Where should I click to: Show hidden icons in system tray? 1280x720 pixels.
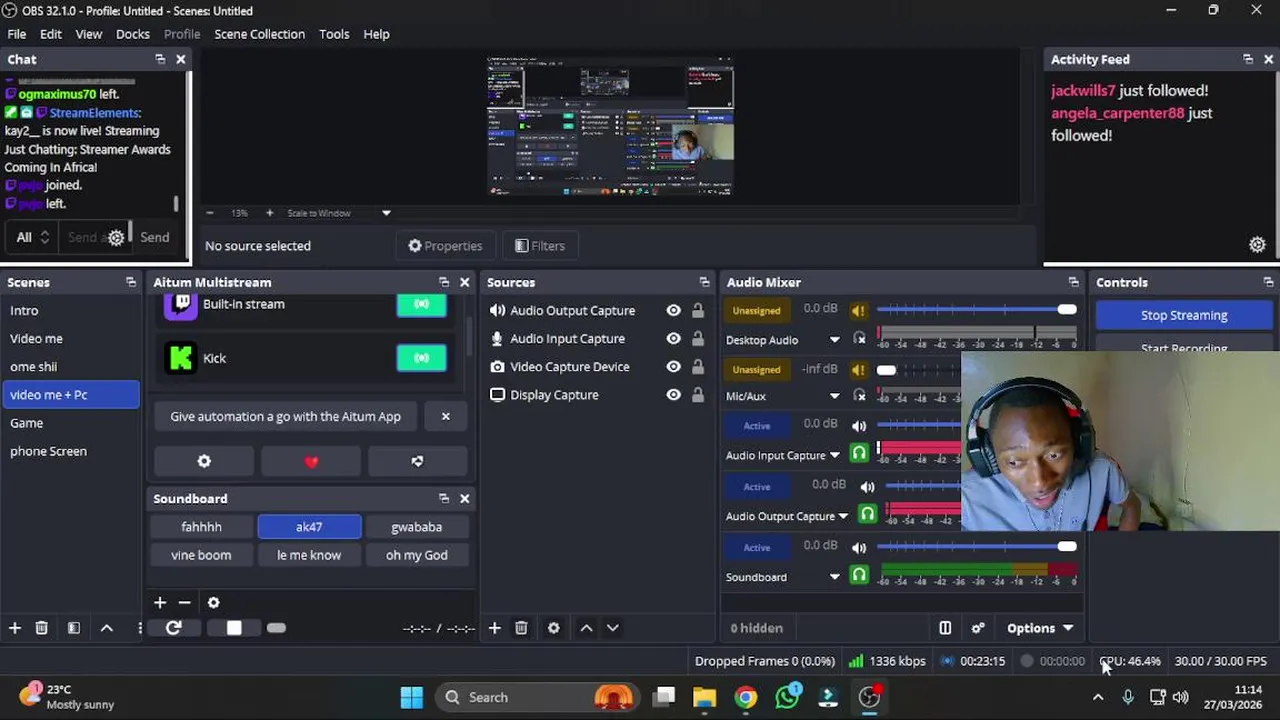(1098, 697)
